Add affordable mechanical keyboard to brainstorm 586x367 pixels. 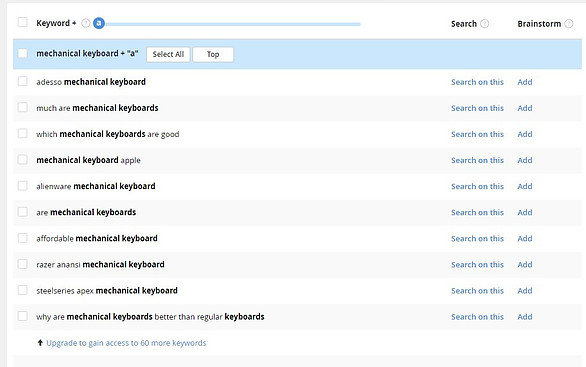(x=525, y=238)
